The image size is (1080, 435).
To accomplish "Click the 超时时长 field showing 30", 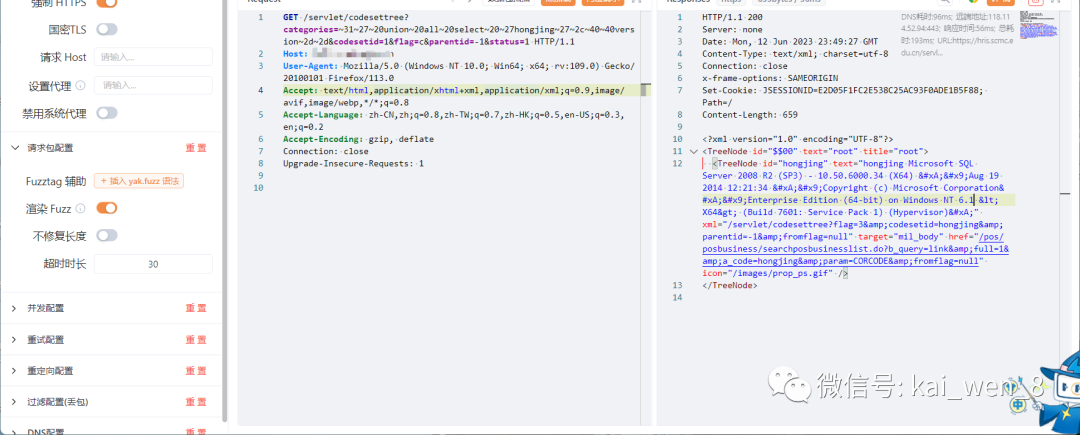I will [153, 264].
